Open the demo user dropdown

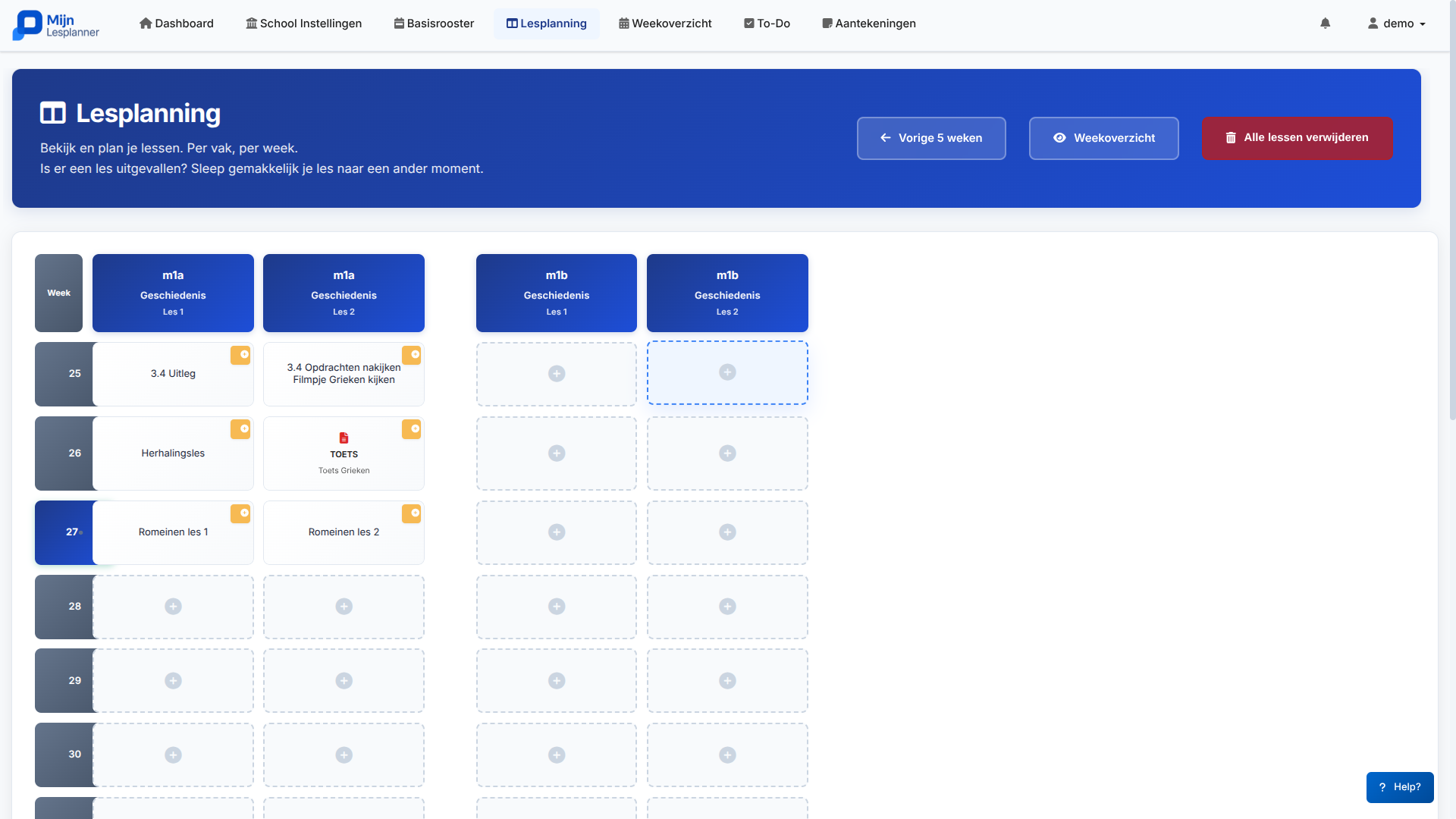1396,24
